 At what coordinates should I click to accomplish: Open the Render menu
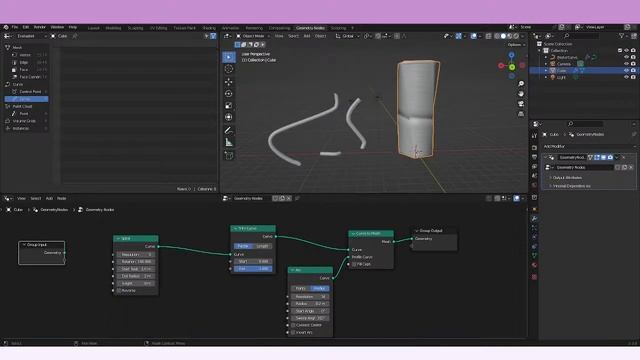point(40,27)
